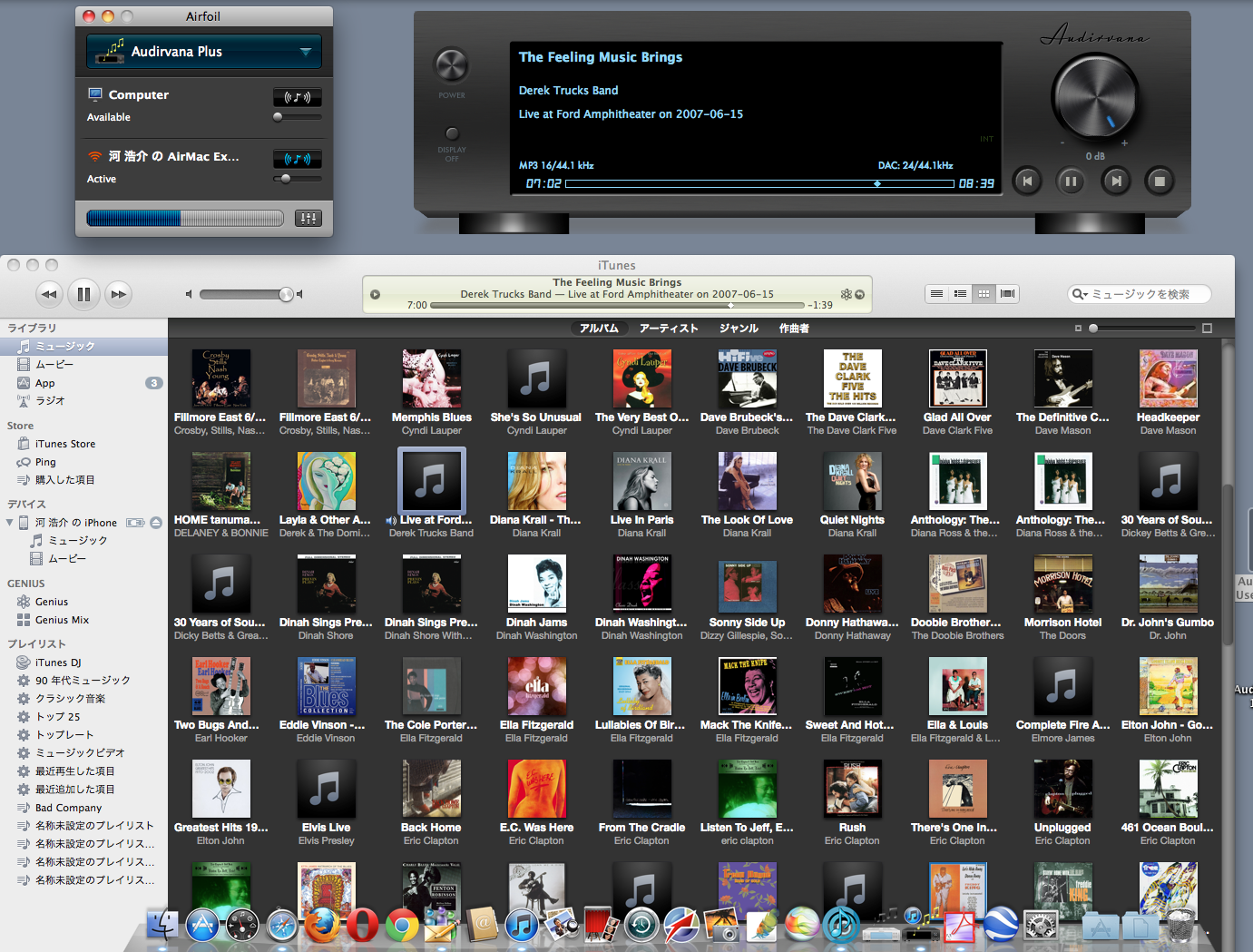Switch iTunes to song list view

point(936,294)
